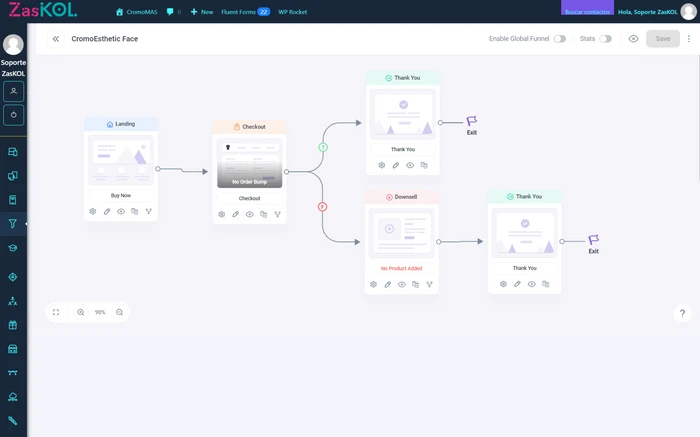Go back using double chevron button

(56, 39)
